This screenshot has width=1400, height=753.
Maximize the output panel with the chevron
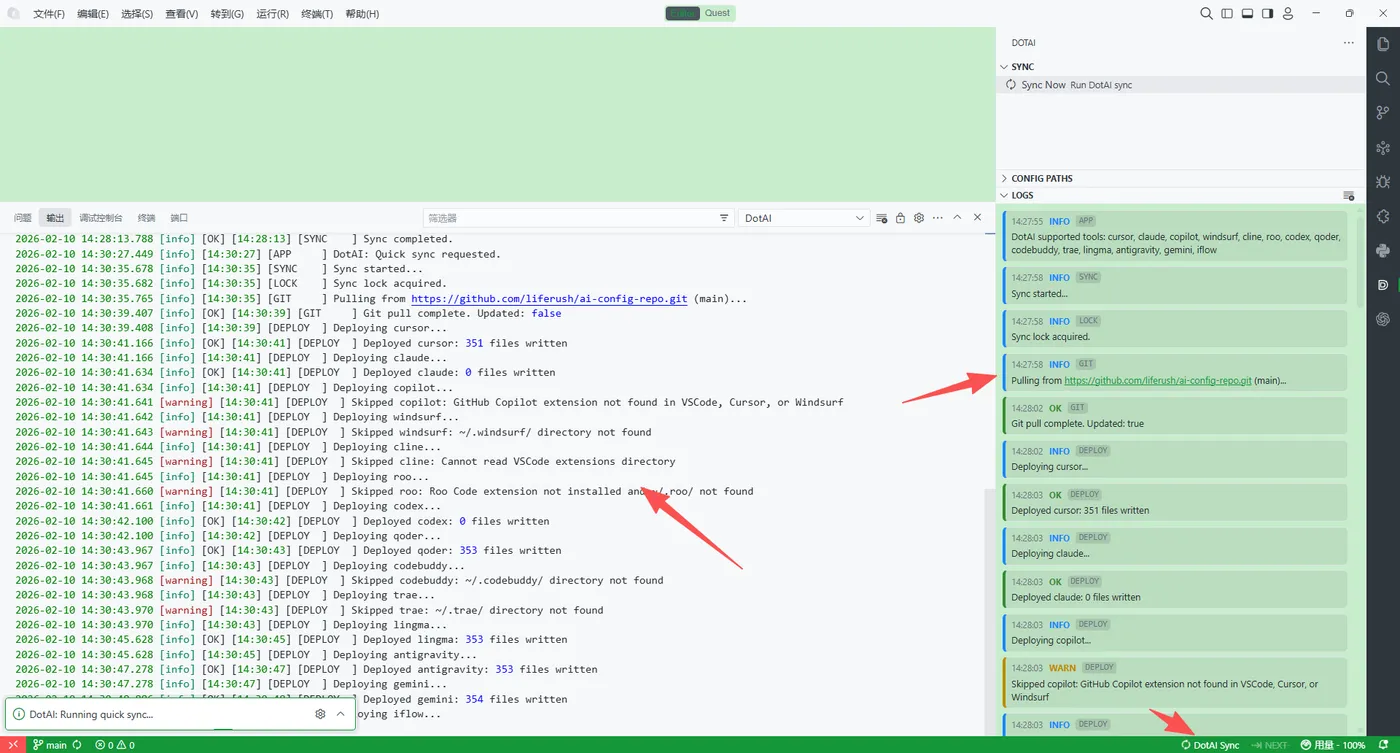click(x=957, y=217)
